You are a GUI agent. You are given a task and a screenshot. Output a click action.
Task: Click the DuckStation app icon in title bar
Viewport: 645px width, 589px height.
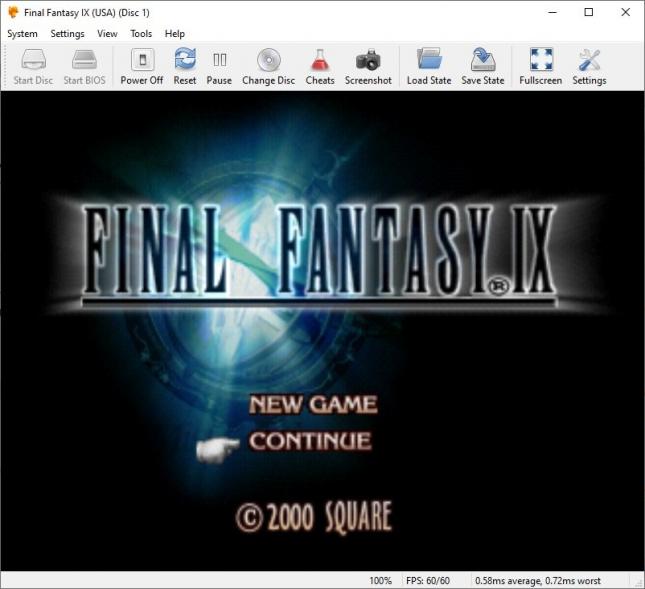14,12
